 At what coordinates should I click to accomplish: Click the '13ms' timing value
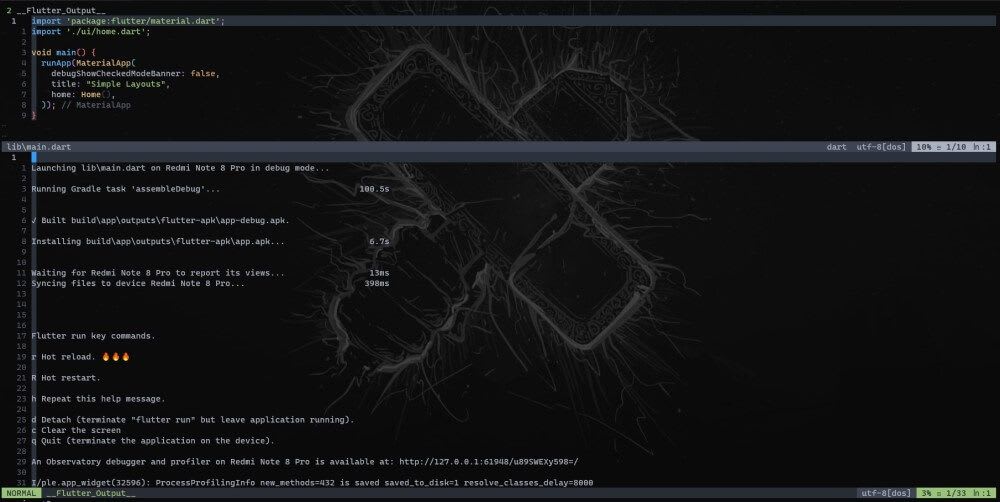coord(379,272)
